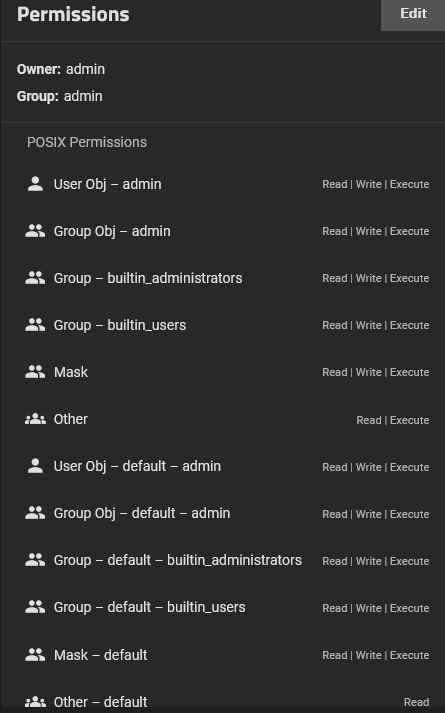Image resolution: width=445 pixels, height=713 pixels.
Task: Click the Group Obj default admin icon
Action: [35, 513]
